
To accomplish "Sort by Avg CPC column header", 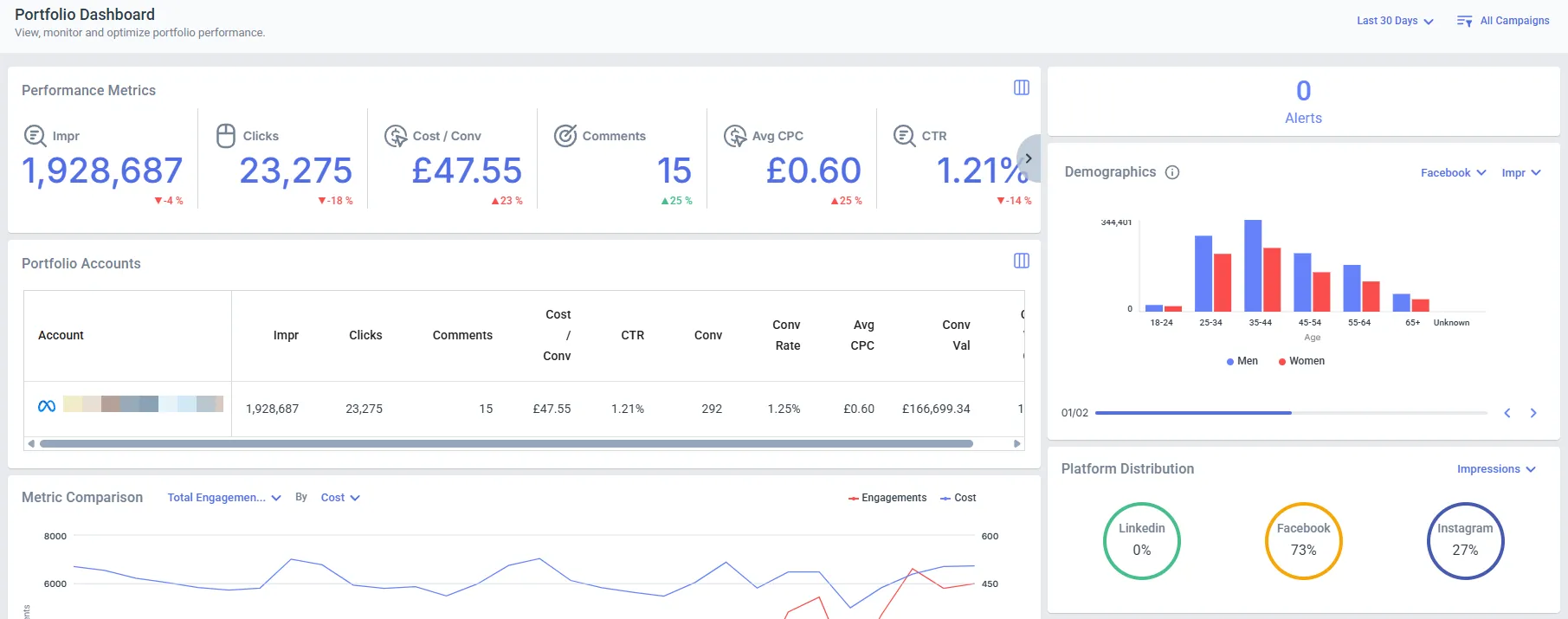I will point(863,335).
